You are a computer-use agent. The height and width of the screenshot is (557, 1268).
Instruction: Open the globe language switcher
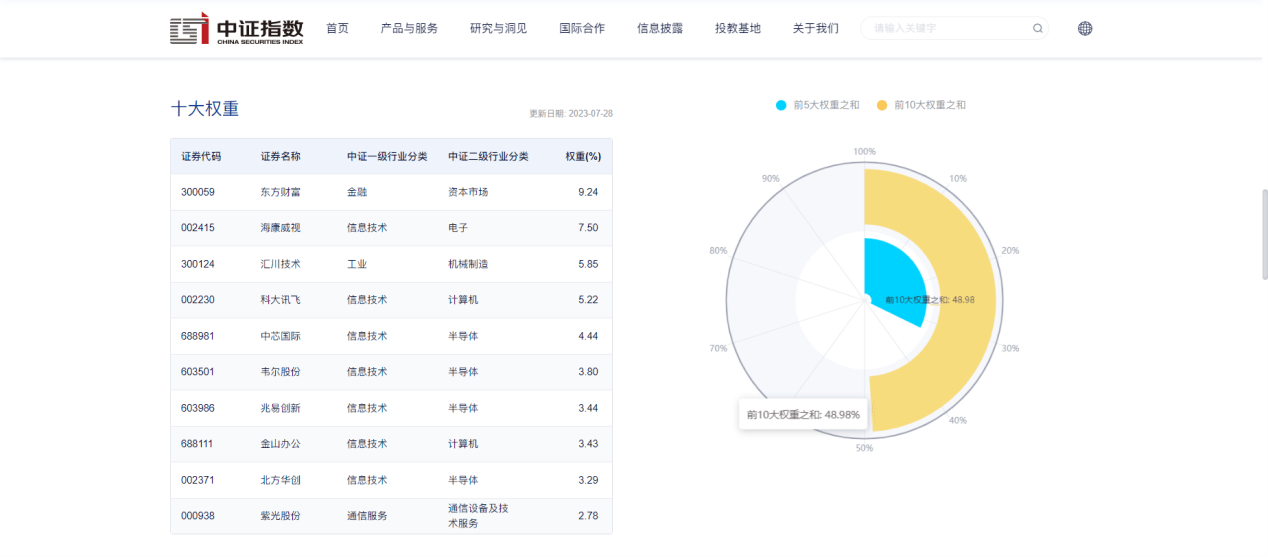click(1085, 29)
